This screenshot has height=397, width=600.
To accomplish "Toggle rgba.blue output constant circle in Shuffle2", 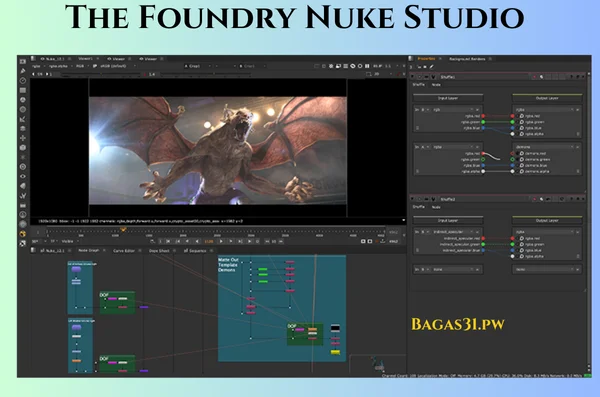I will [x=522, y=250].
